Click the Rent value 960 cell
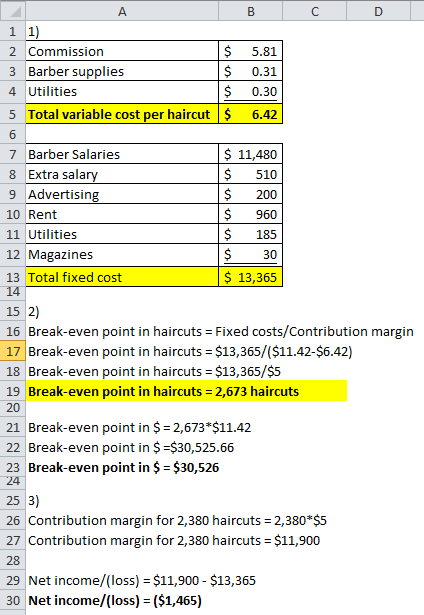 coord(250,214)
